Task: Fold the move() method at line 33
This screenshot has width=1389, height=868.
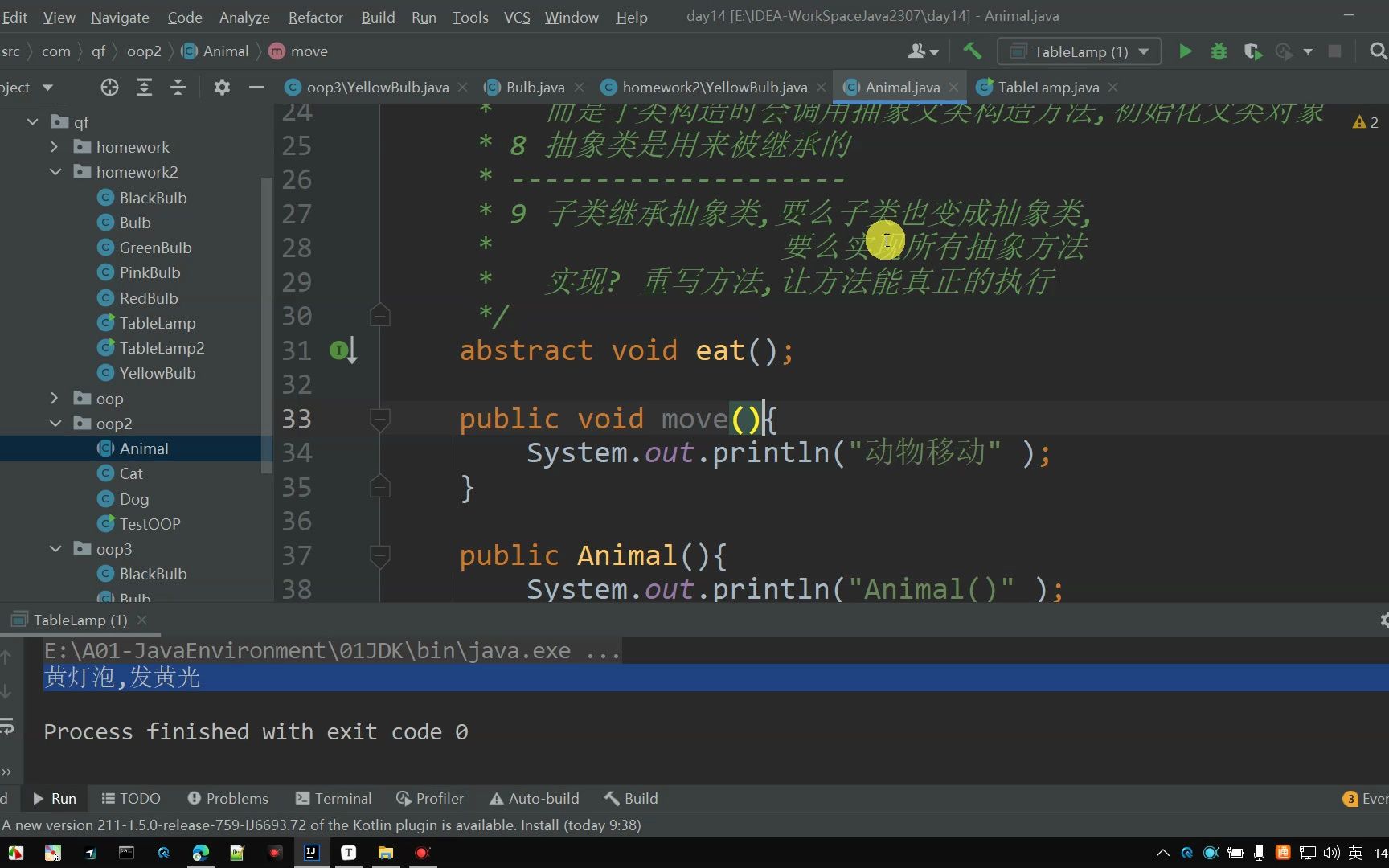Action: pyautogui.click(x=380, y=419)
